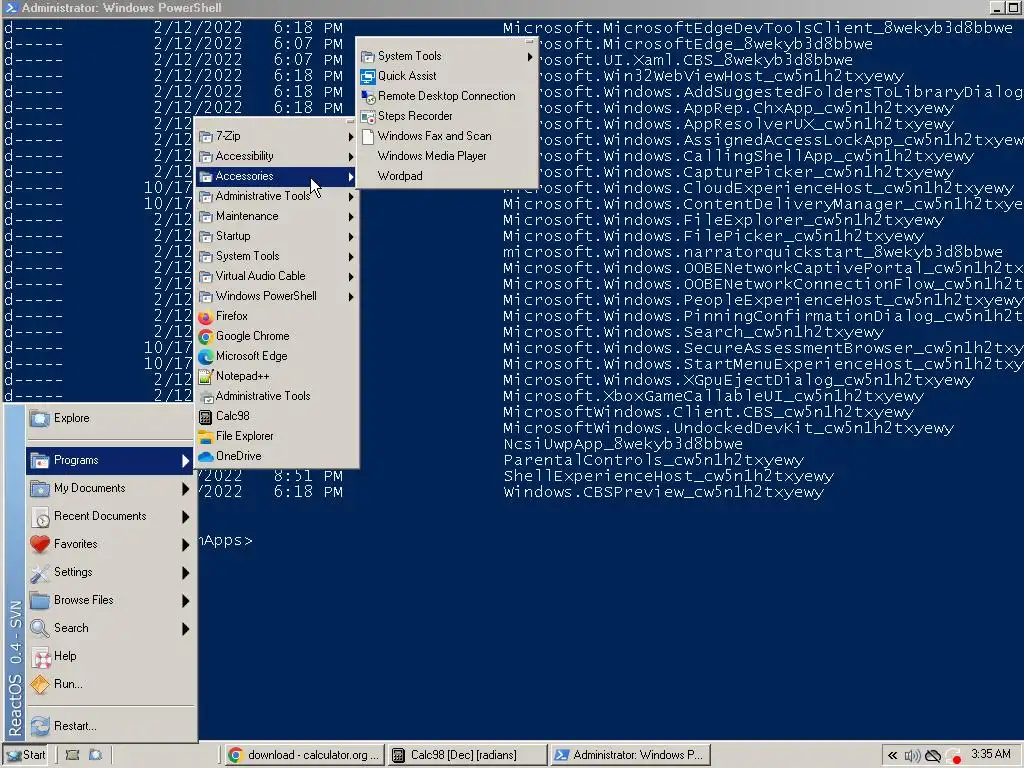This screenshot has height=768, width=1024.
Task: Minimize the PowerShell window
Action: 997,8
